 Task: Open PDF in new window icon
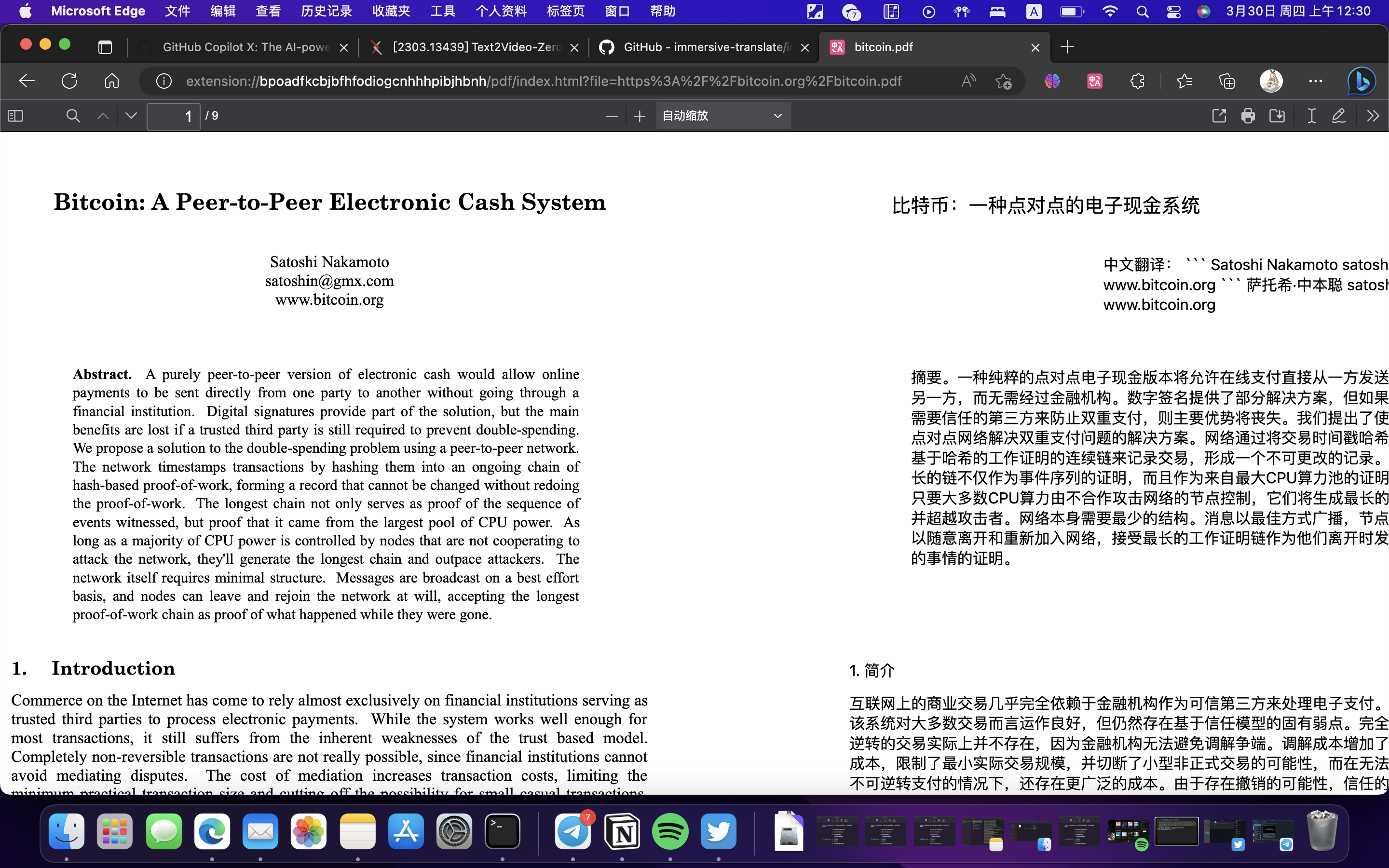(x=1219, y=116)
